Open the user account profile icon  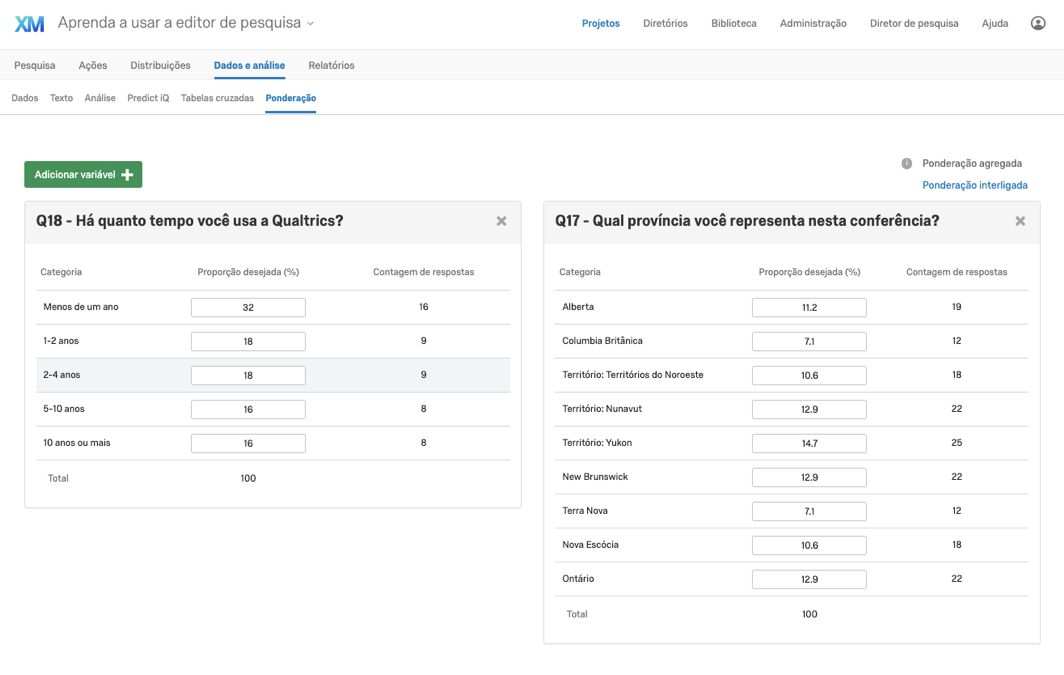[x=1038, y=23]
